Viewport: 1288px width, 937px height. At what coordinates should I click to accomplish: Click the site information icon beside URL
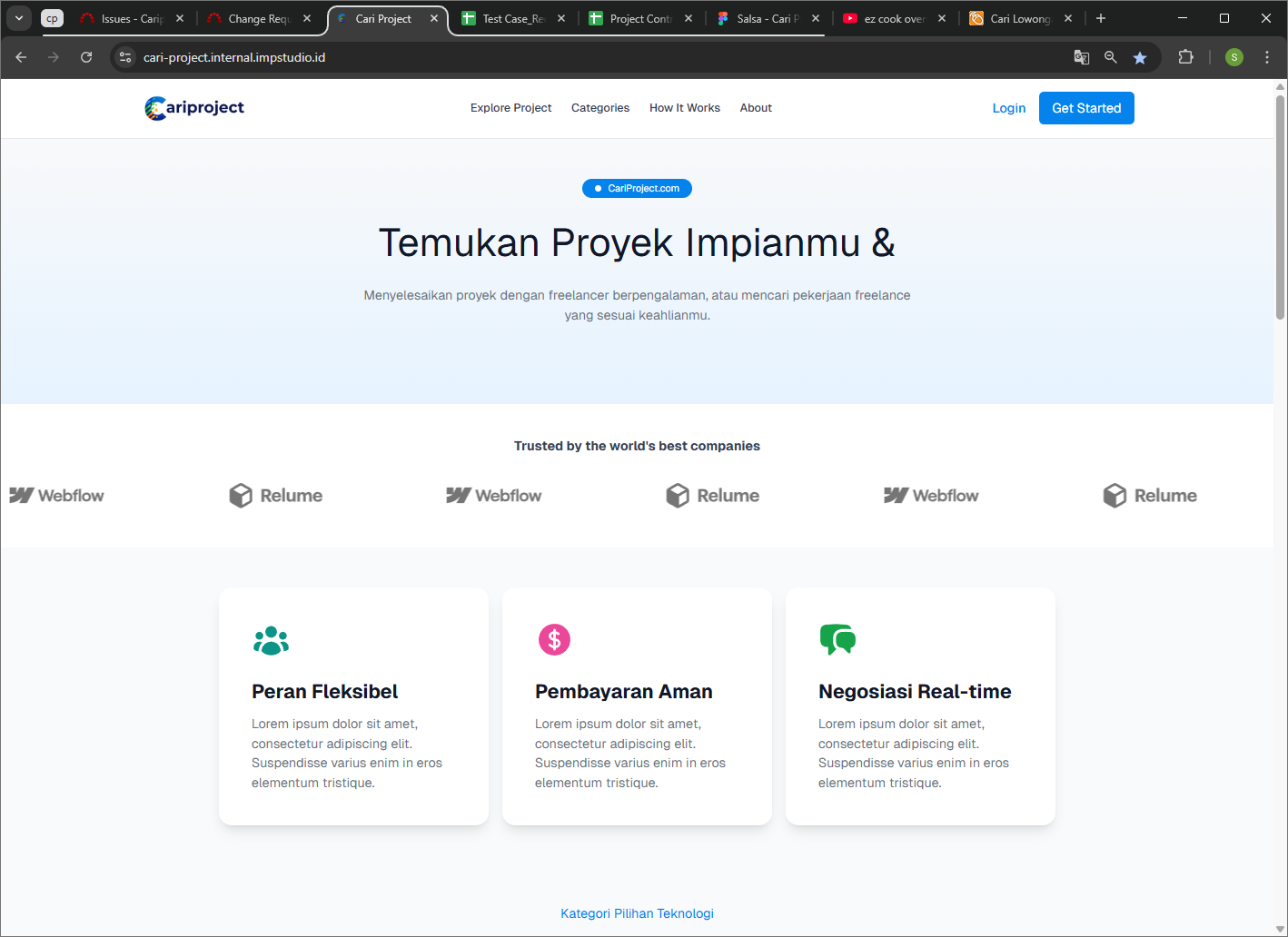pyautogui.click(x=126, y=57)
